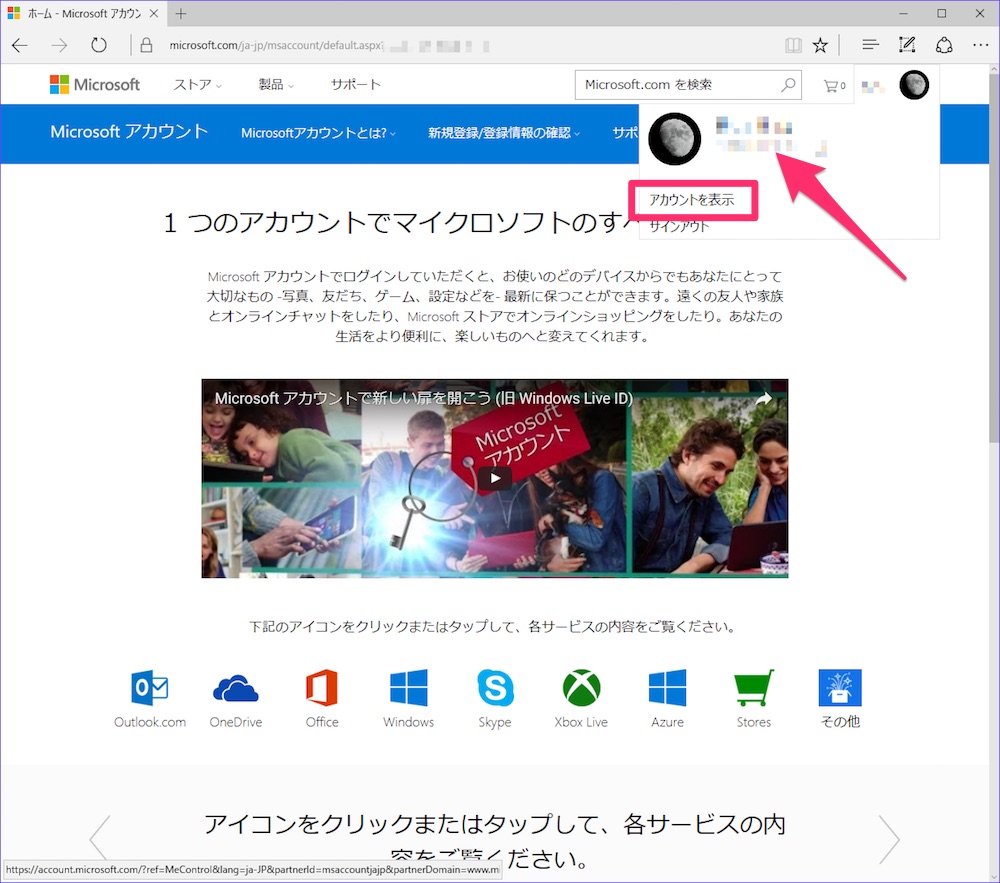Click the lock icon in address bar

point(146,45)
